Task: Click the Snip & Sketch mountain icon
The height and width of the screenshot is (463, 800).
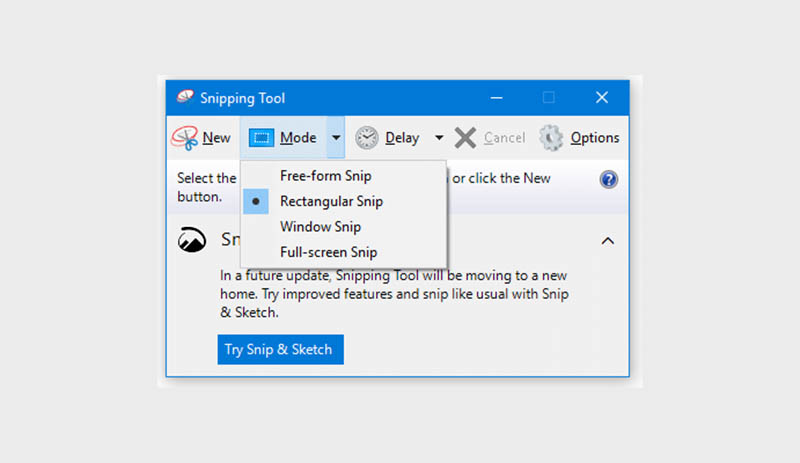Action: (x=192, y=240)
